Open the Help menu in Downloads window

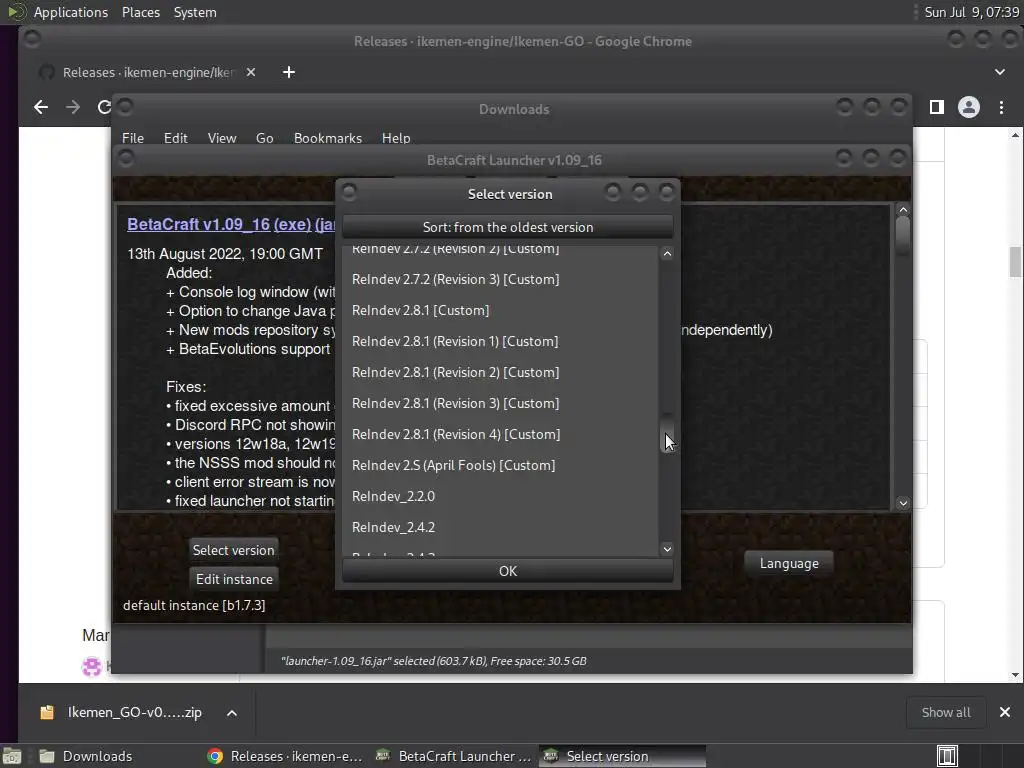pyautogui.click(x=396, y=138)
